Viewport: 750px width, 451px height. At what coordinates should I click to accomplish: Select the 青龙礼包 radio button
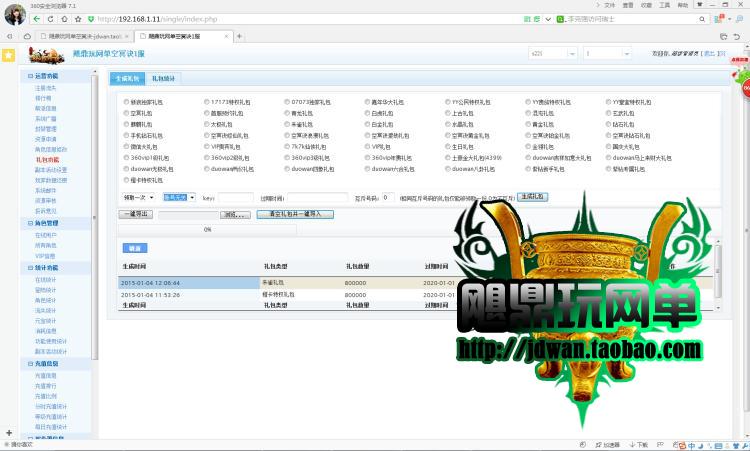pos(287,113)
